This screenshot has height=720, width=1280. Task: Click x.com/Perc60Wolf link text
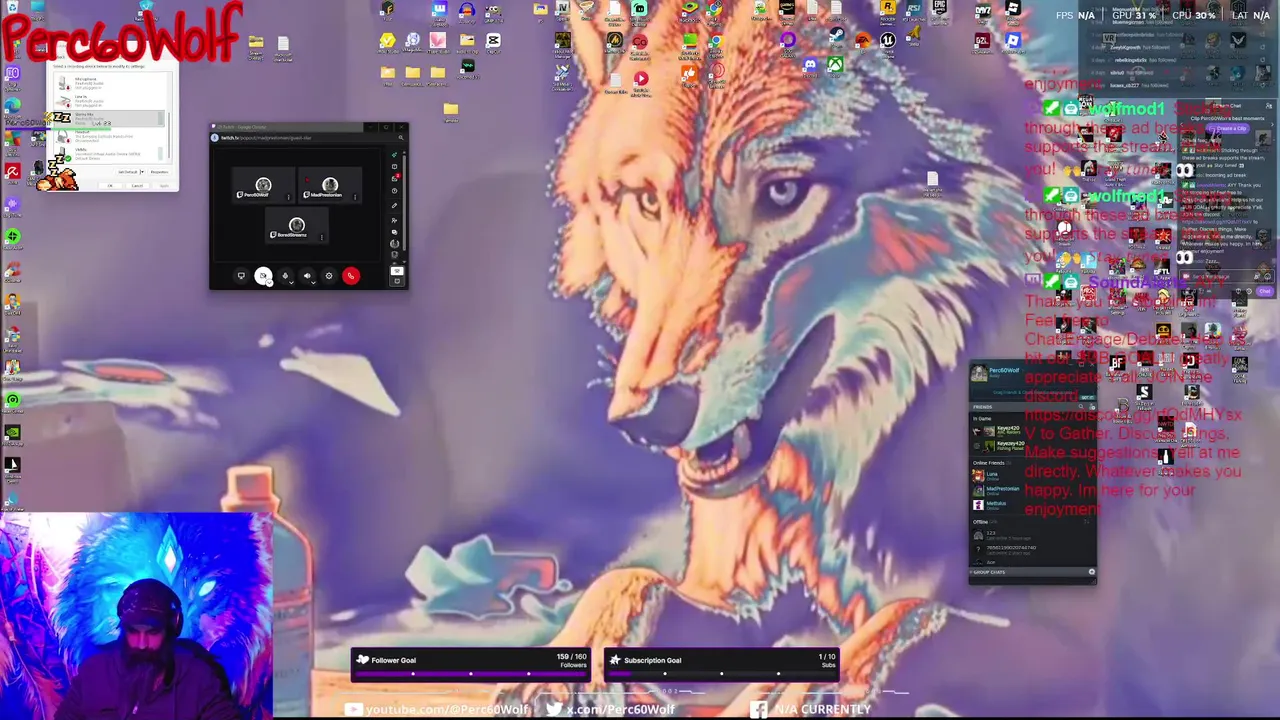[x=621, y=710]
